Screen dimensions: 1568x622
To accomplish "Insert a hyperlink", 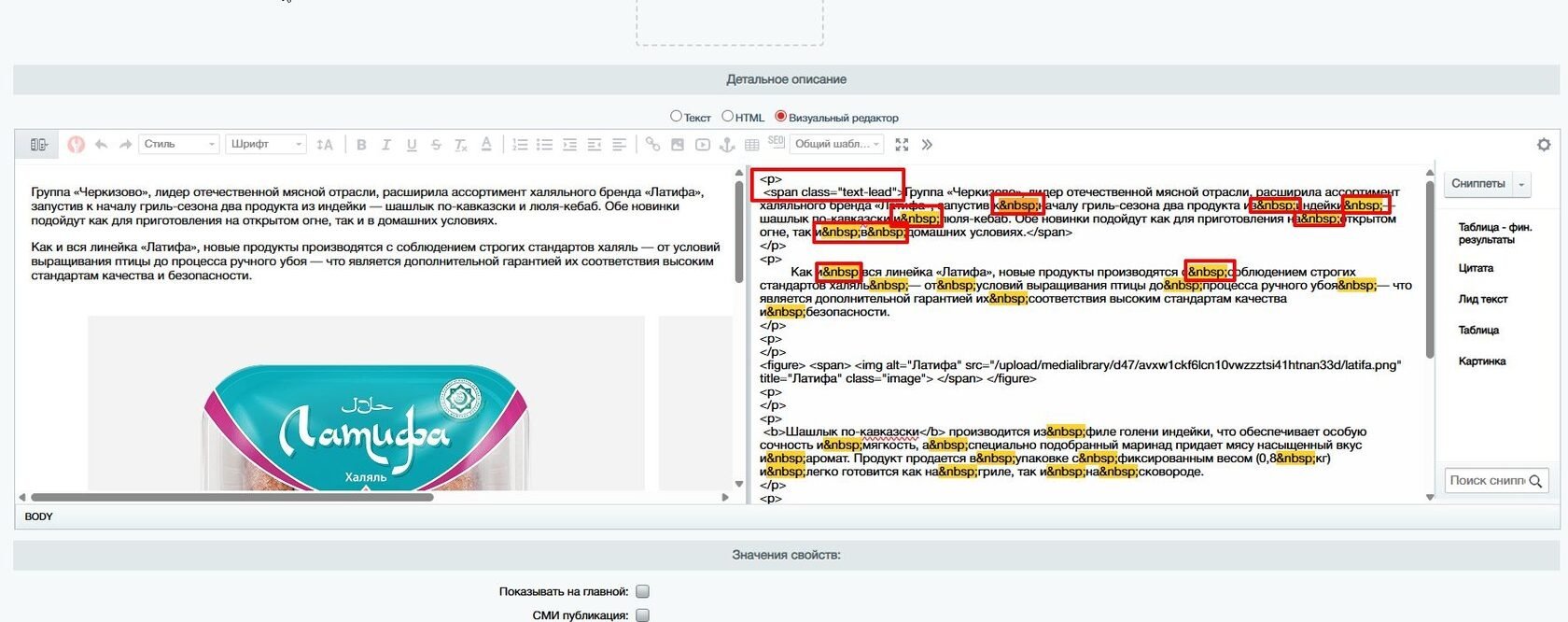I will pyautogui.click(x=652, y=145).
